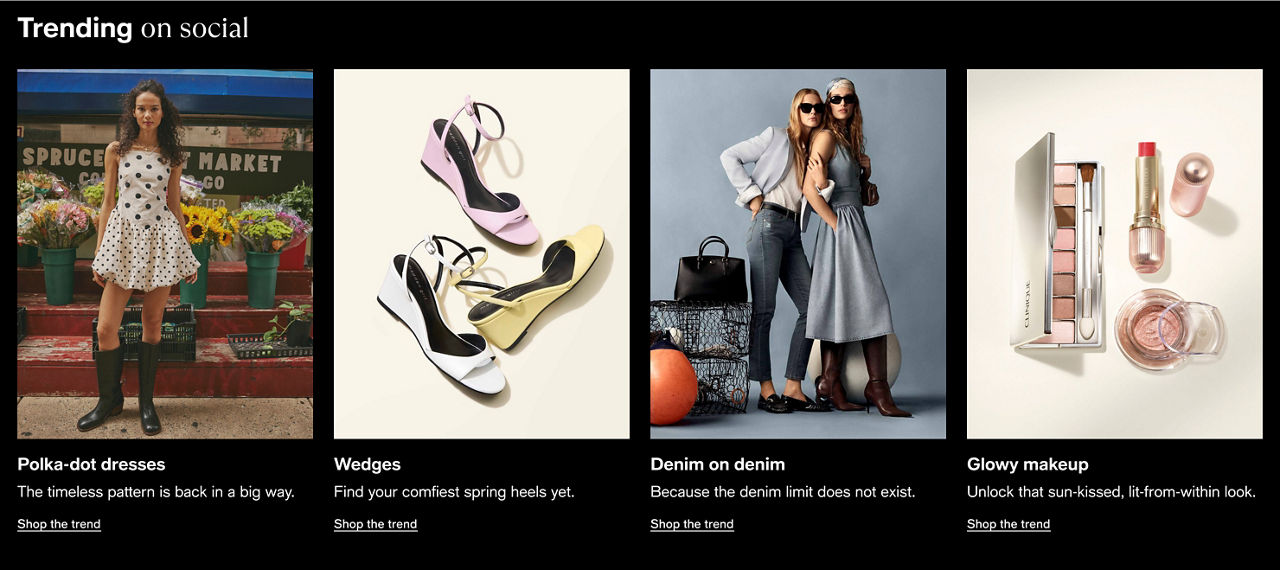This screenshot has width=1280, height=570.
Task: Click 'Unlock that sun-kissed, lit-from-within look' text
Action: click(1112, 492)
